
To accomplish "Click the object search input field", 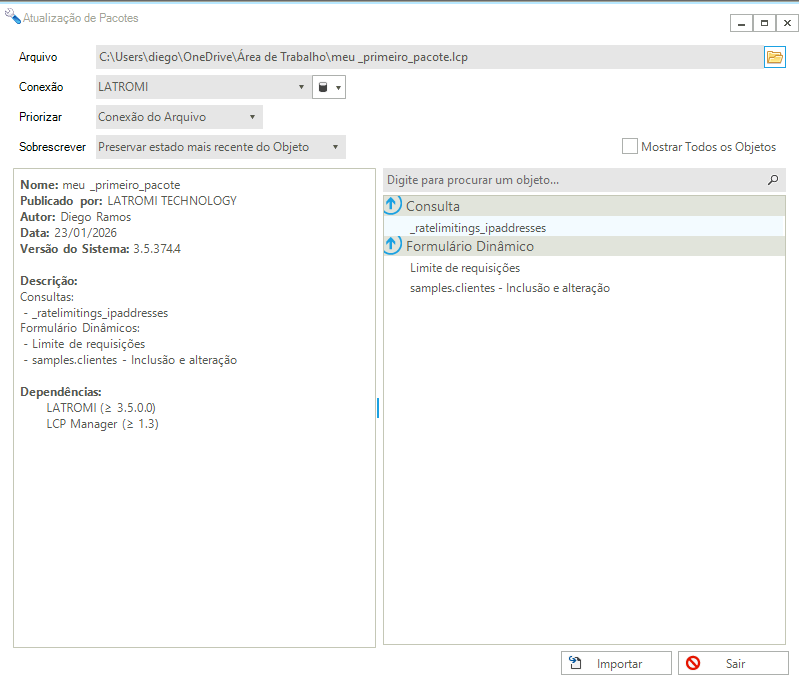I will [x=570, y=180].
